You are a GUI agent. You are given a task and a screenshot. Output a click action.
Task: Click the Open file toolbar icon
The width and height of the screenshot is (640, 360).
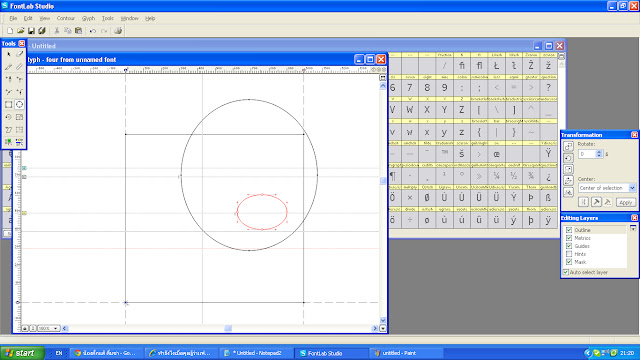pyautogui.click(x=20, y=31)
